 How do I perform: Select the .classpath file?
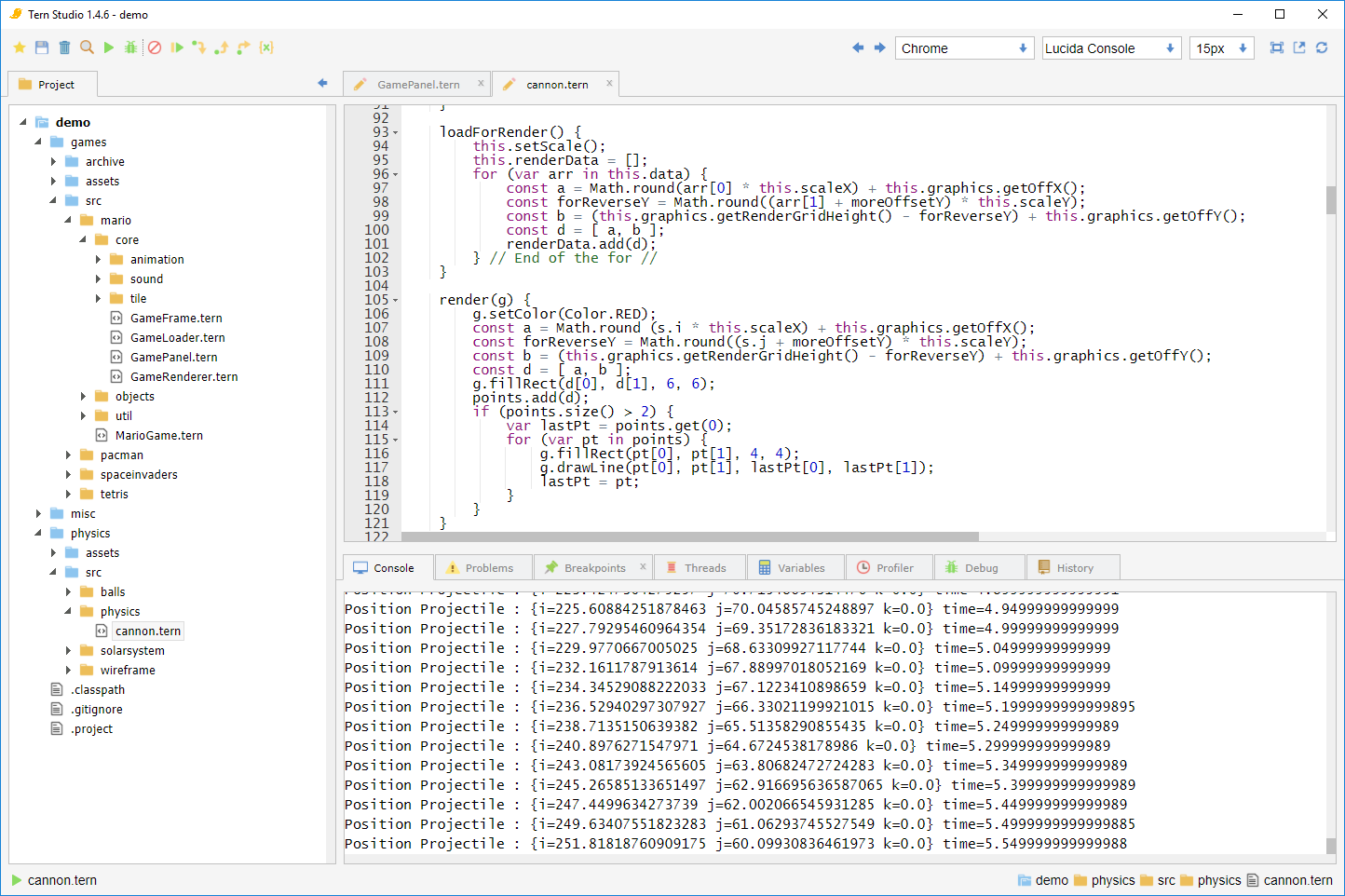point(98,690)
